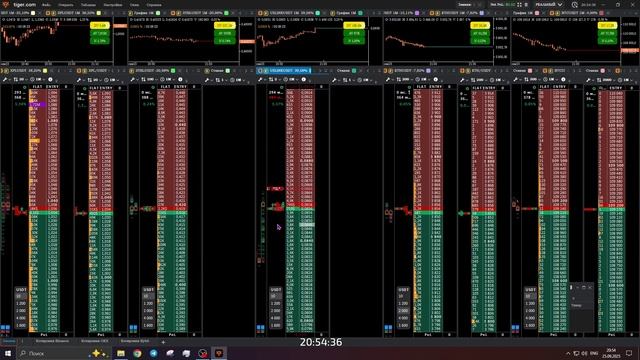Open the clock icon in top title bar
Image resolution: width=640 pixels, height=360 pixels.
point(574,5)
